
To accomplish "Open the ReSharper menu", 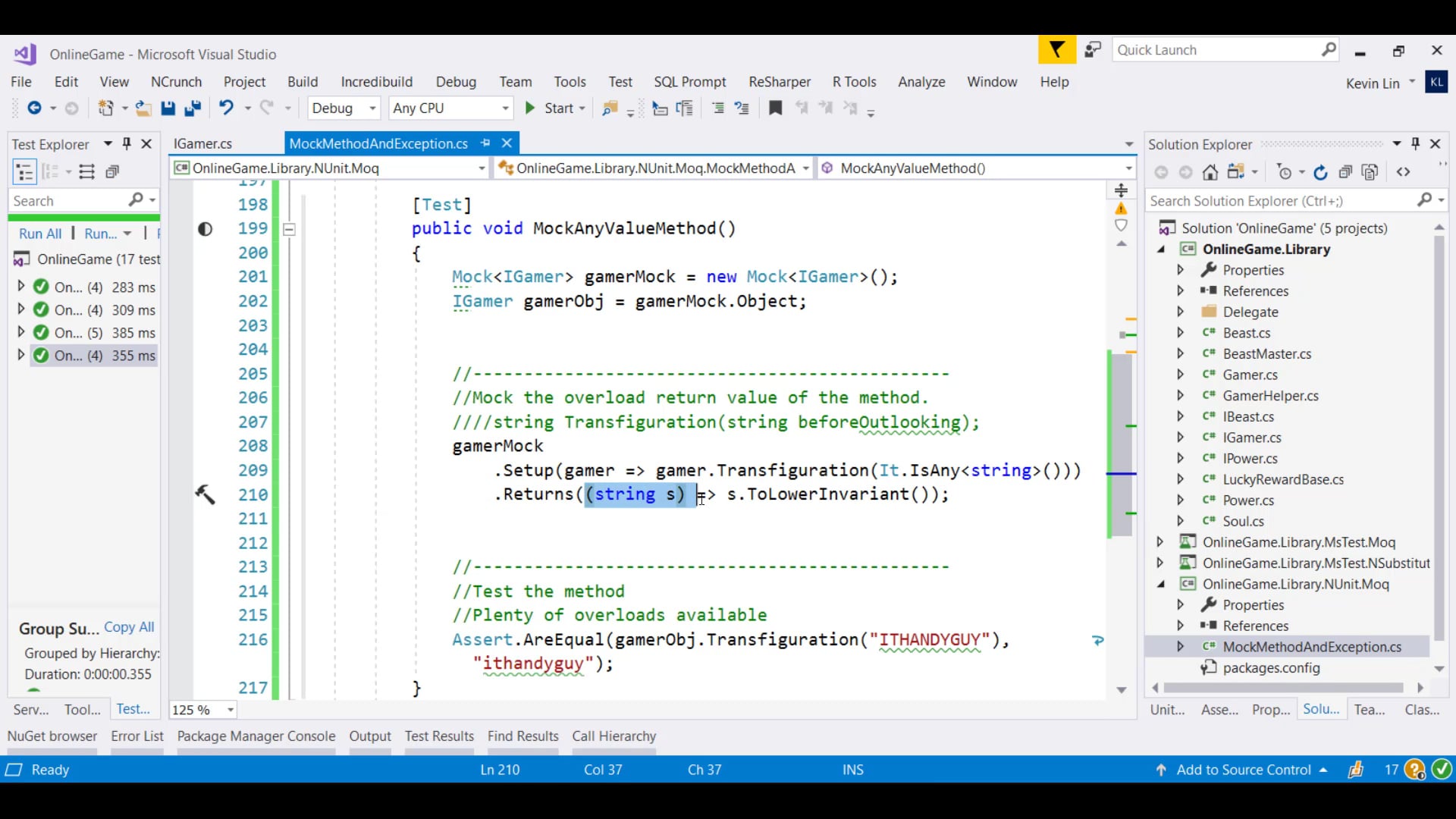I will click(779, 82).
